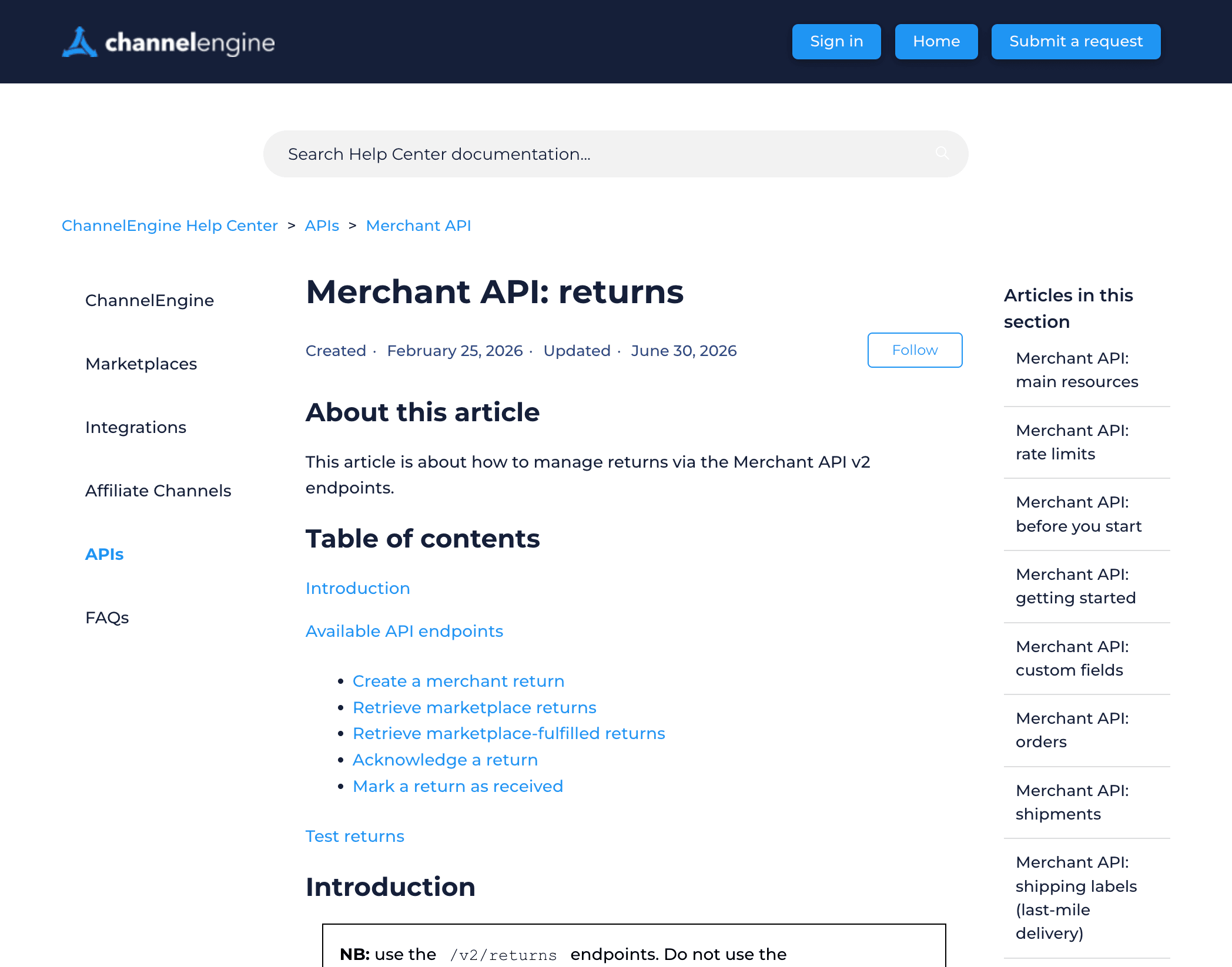Click the February 25, 2026 created date
This screenshot has height=967, width=1232.
point(454,351)
